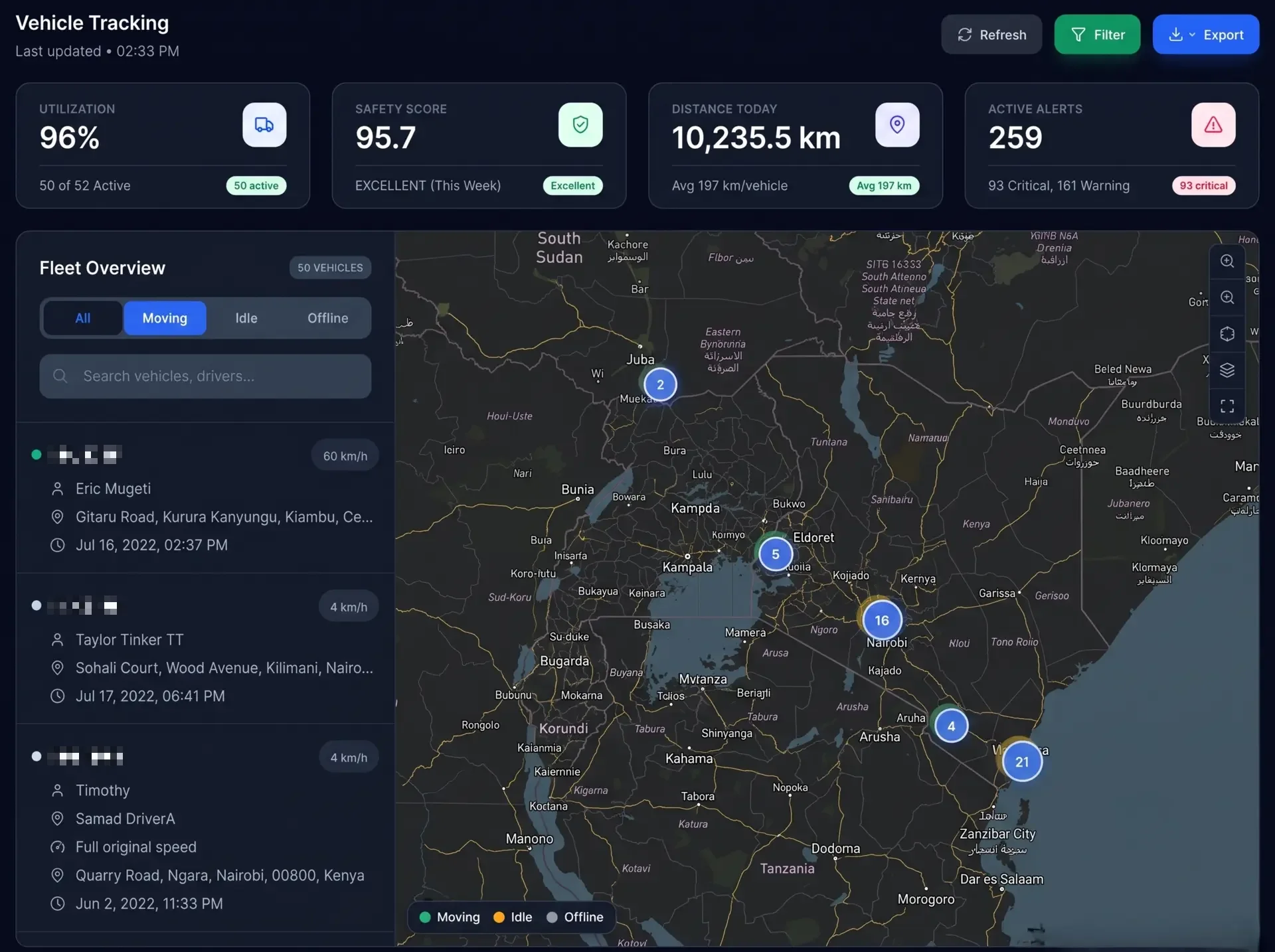Click the search magnifier icon in vehicle search
Viewport: 1275px width, 952px height.
[x=60, y=376]
